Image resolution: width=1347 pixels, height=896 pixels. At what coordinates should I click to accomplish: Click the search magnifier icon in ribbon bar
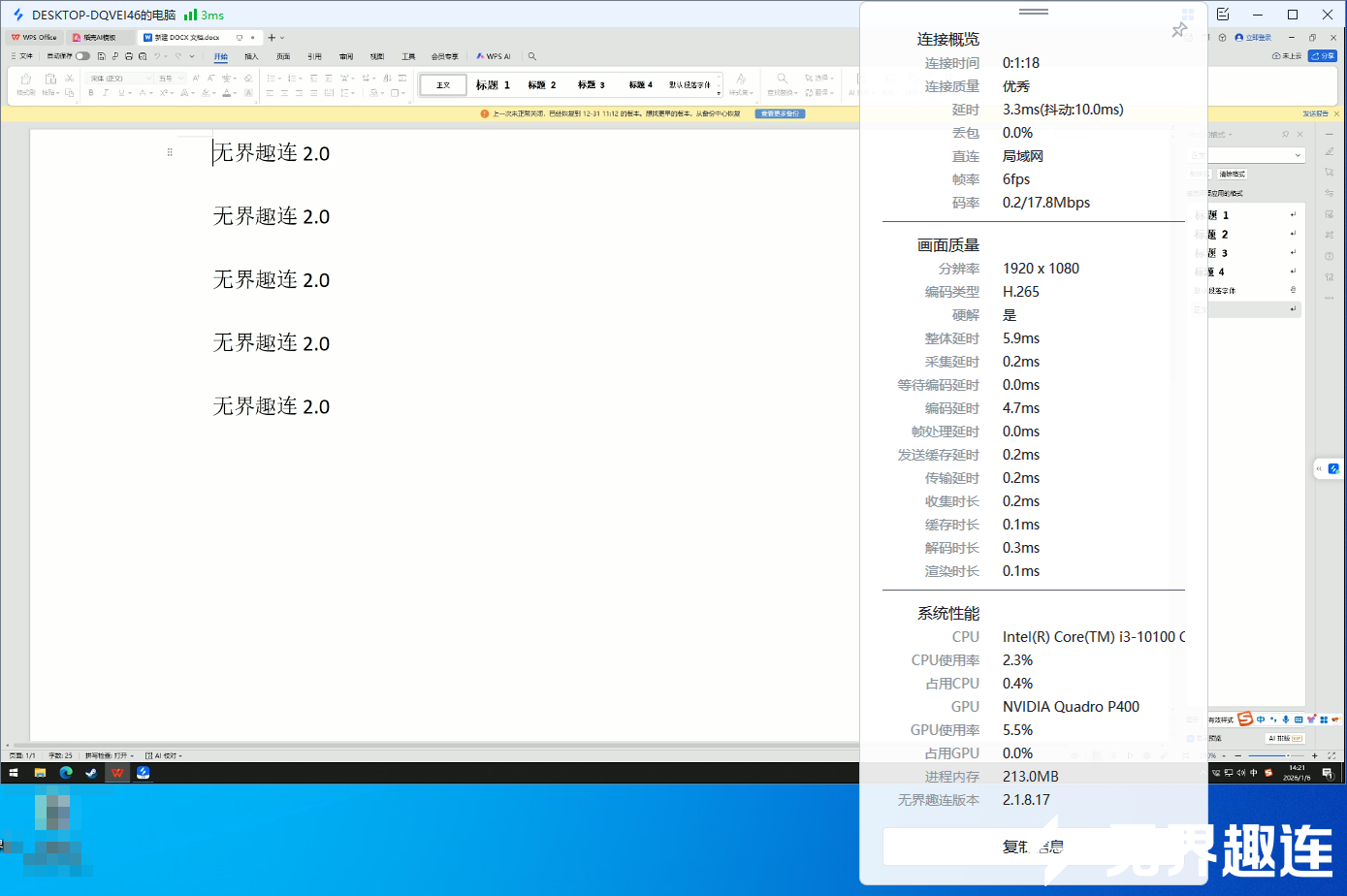tap(532, 56)
